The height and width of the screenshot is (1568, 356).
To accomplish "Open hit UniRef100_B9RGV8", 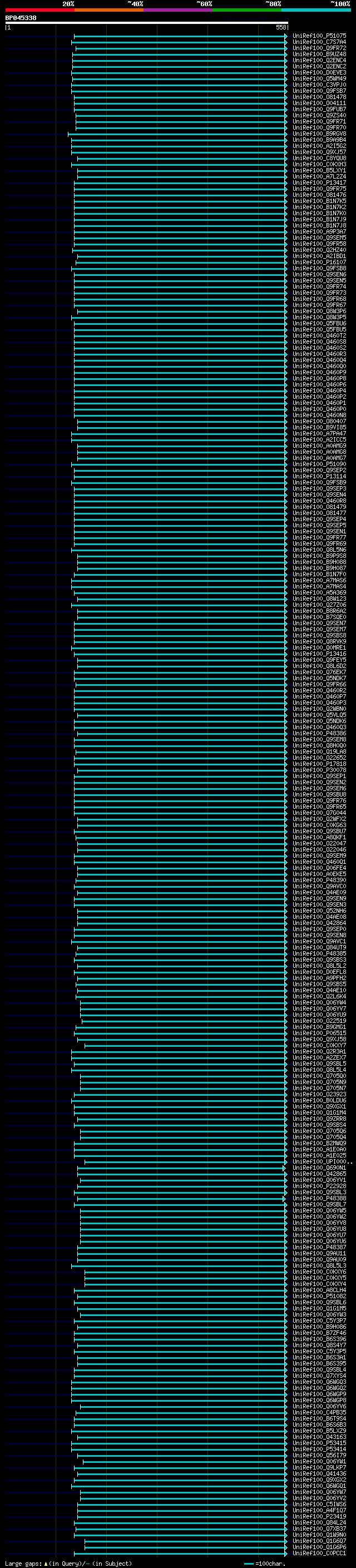I will point(319,134).
